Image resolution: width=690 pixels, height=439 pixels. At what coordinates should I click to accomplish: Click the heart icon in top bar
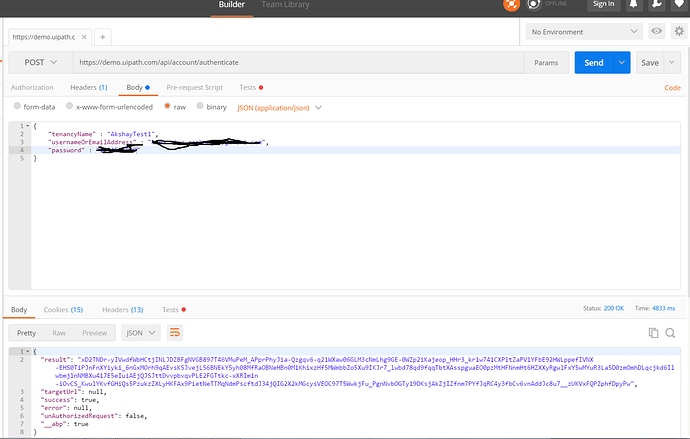[679, 4]
